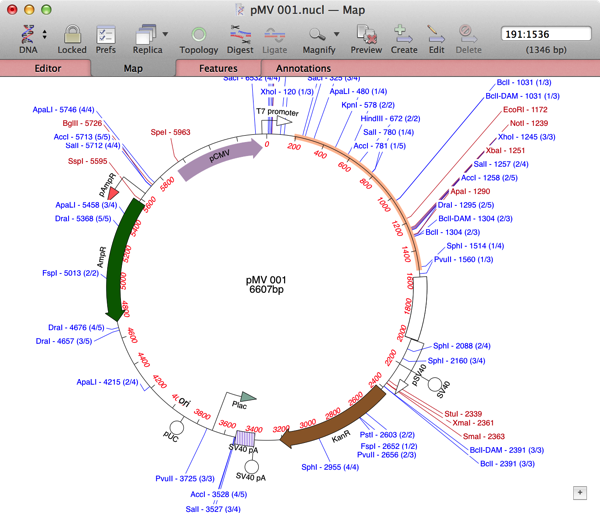Viewport: 600px width, 513px height.
Task: Expand the Replica dropdown arrow
Action: point(166,36)
